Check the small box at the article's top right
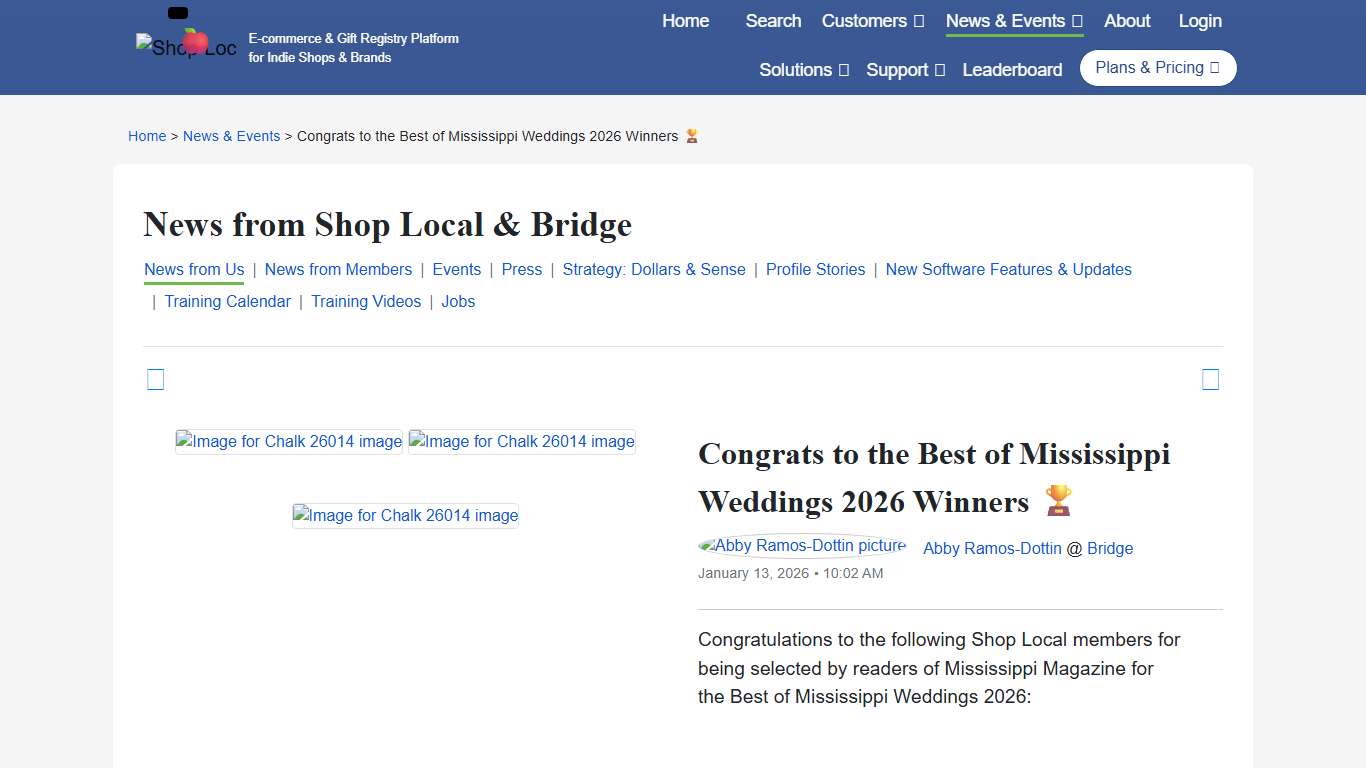 [1210, 379]
